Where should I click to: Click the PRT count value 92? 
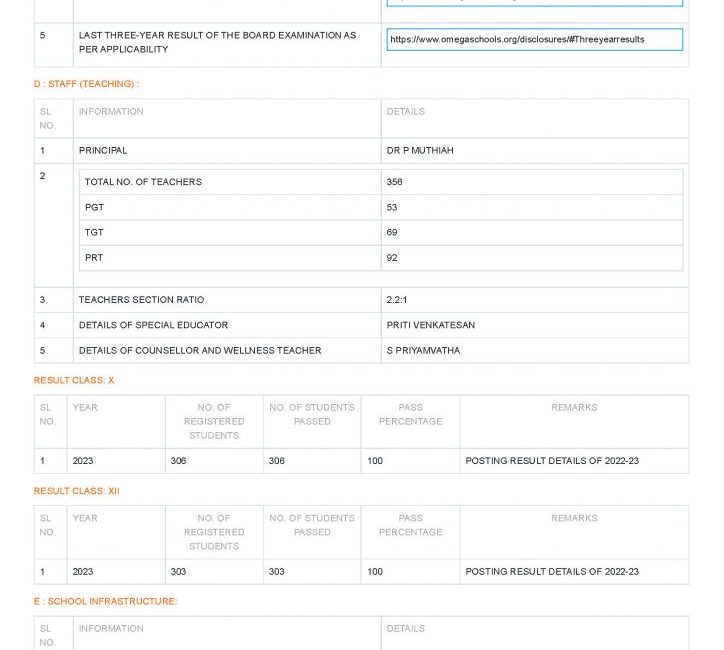coord(392,258)
